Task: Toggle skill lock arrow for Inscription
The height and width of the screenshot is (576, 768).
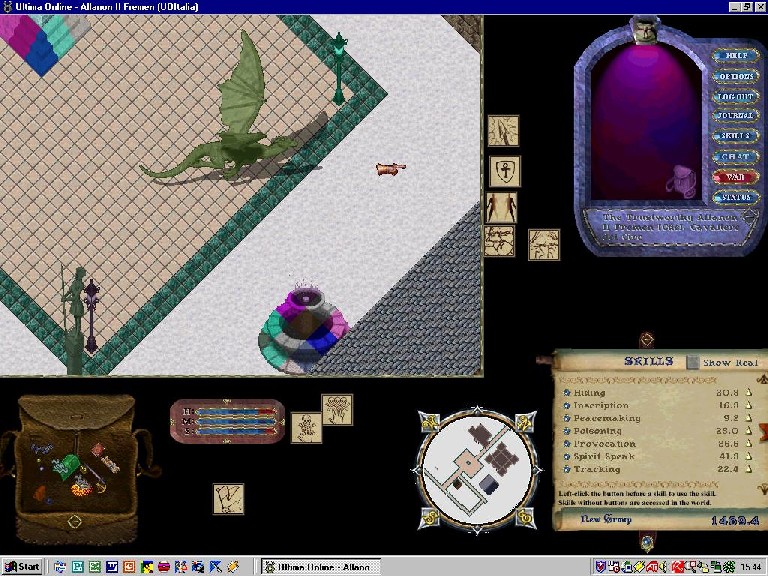Action: tap(749, 405)
